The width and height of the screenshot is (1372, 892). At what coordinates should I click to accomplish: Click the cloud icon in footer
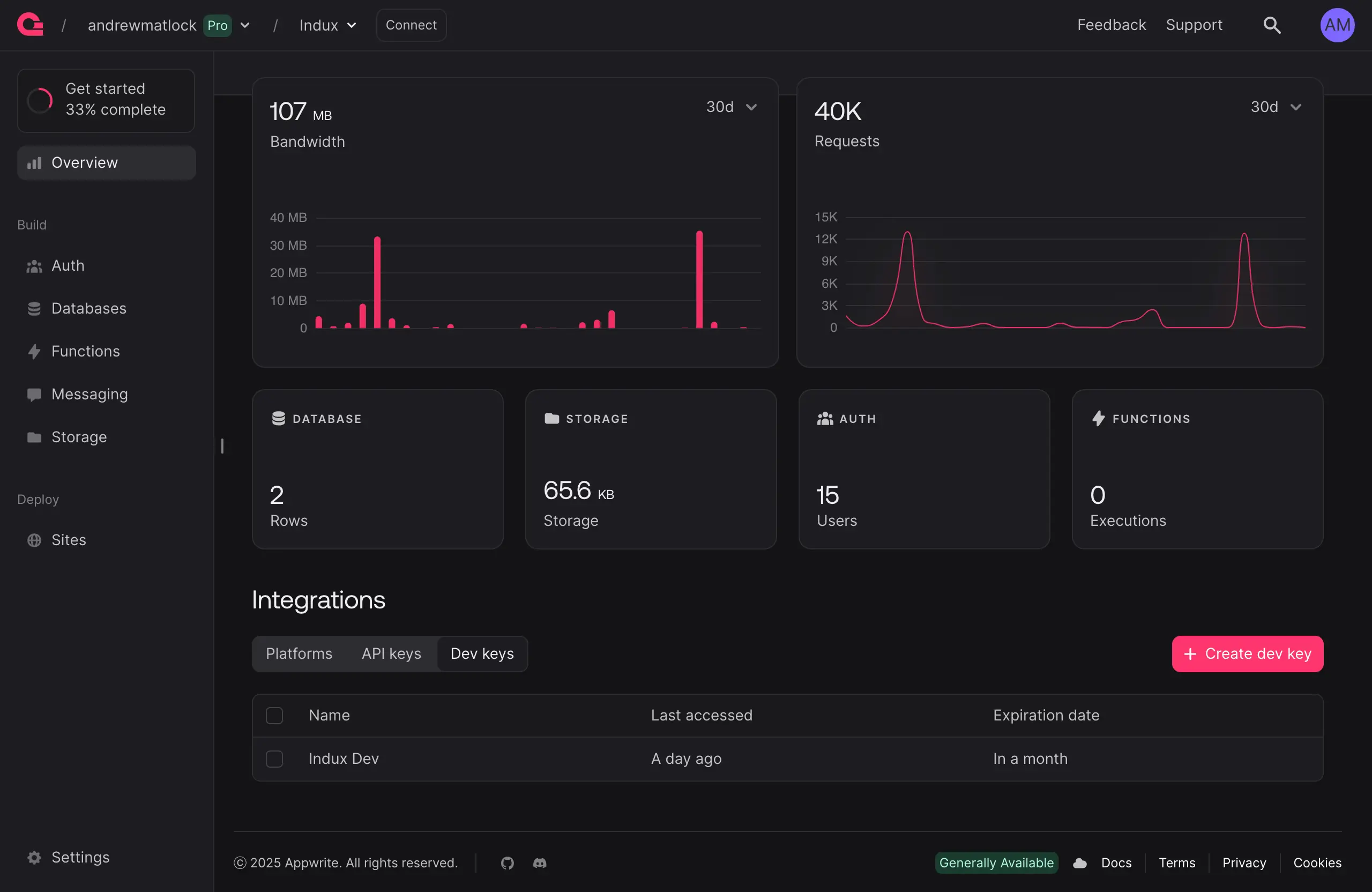(x=1080, y=863)
